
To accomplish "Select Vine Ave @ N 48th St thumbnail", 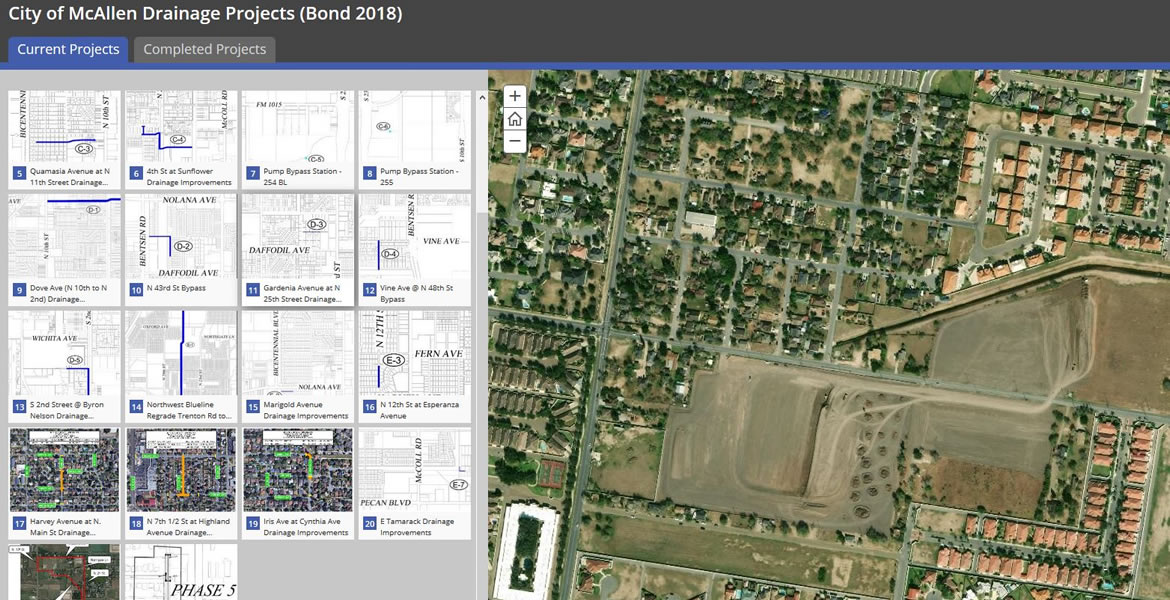I will point(415,237).
